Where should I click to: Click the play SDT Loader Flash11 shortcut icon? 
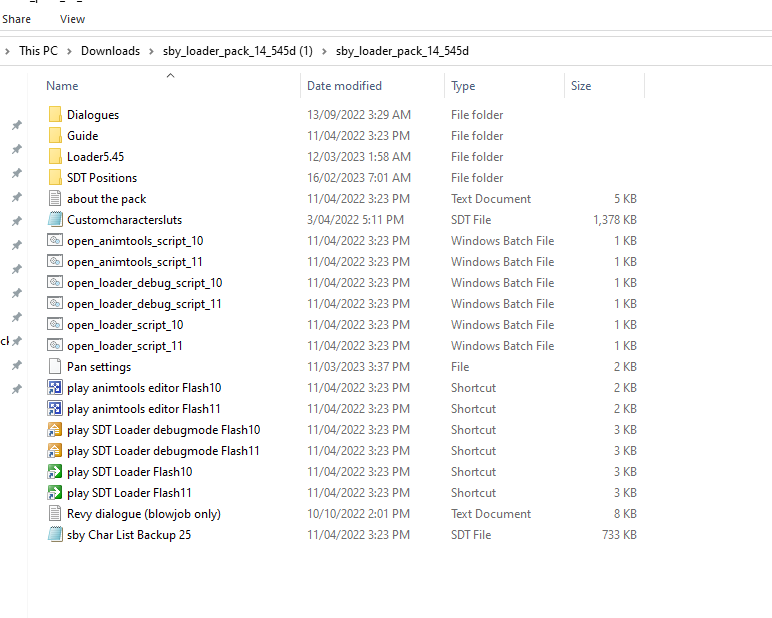click(55, 493)
